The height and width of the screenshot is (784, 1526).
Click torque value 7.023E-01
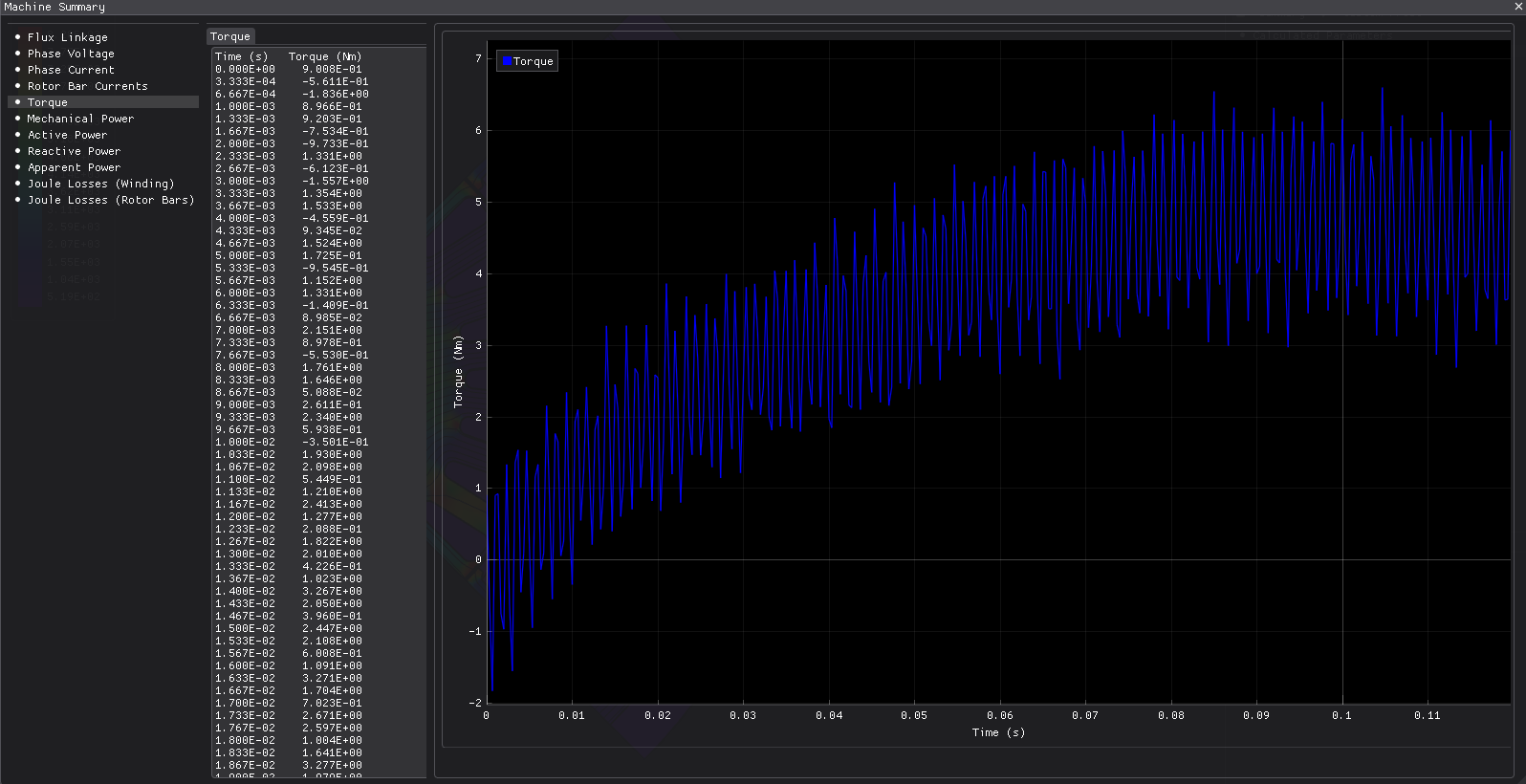332,703
